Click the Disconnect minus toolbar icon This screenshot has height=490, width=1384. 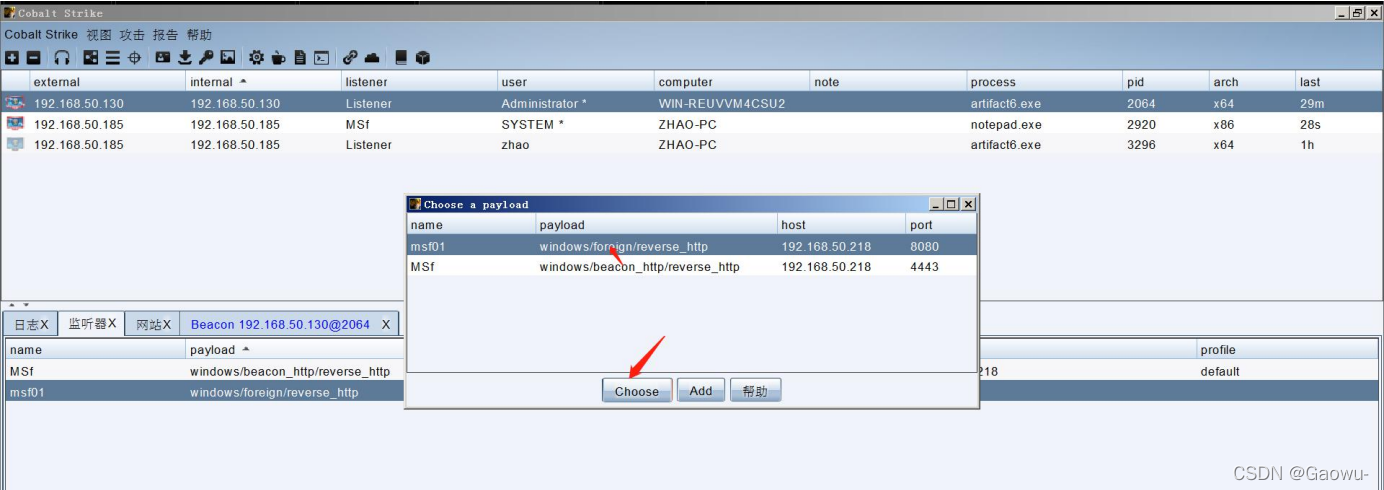point(33,58)
